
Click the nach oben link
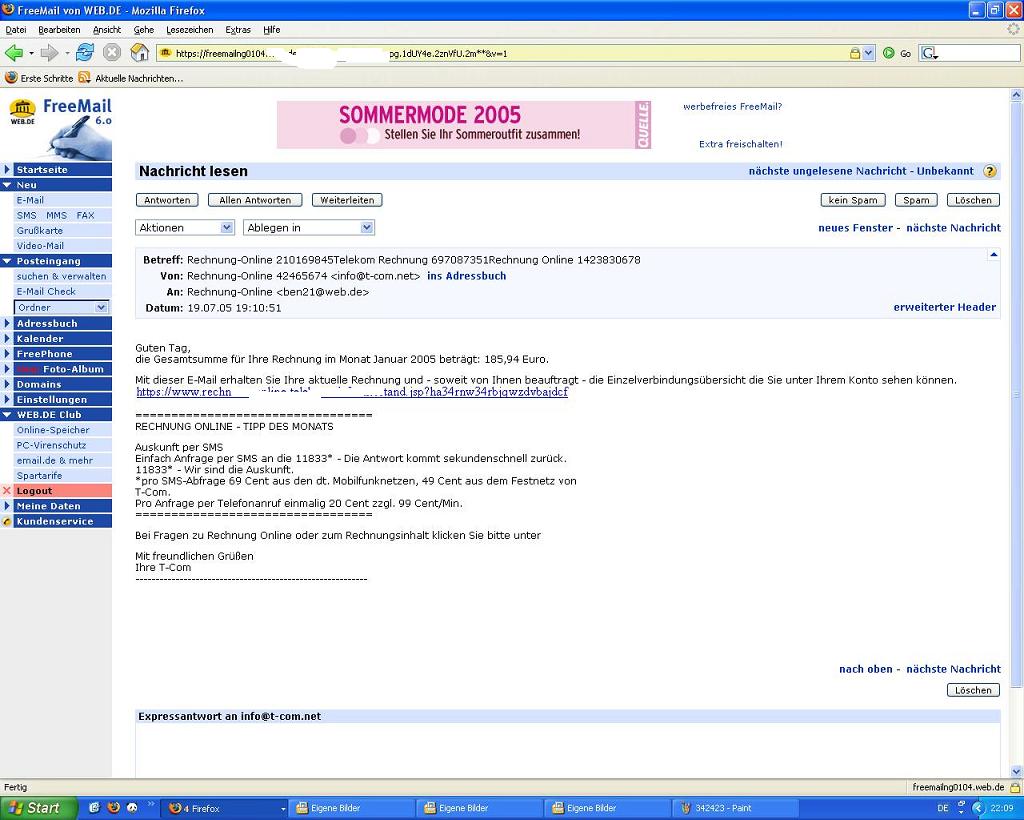click(865, 669)
